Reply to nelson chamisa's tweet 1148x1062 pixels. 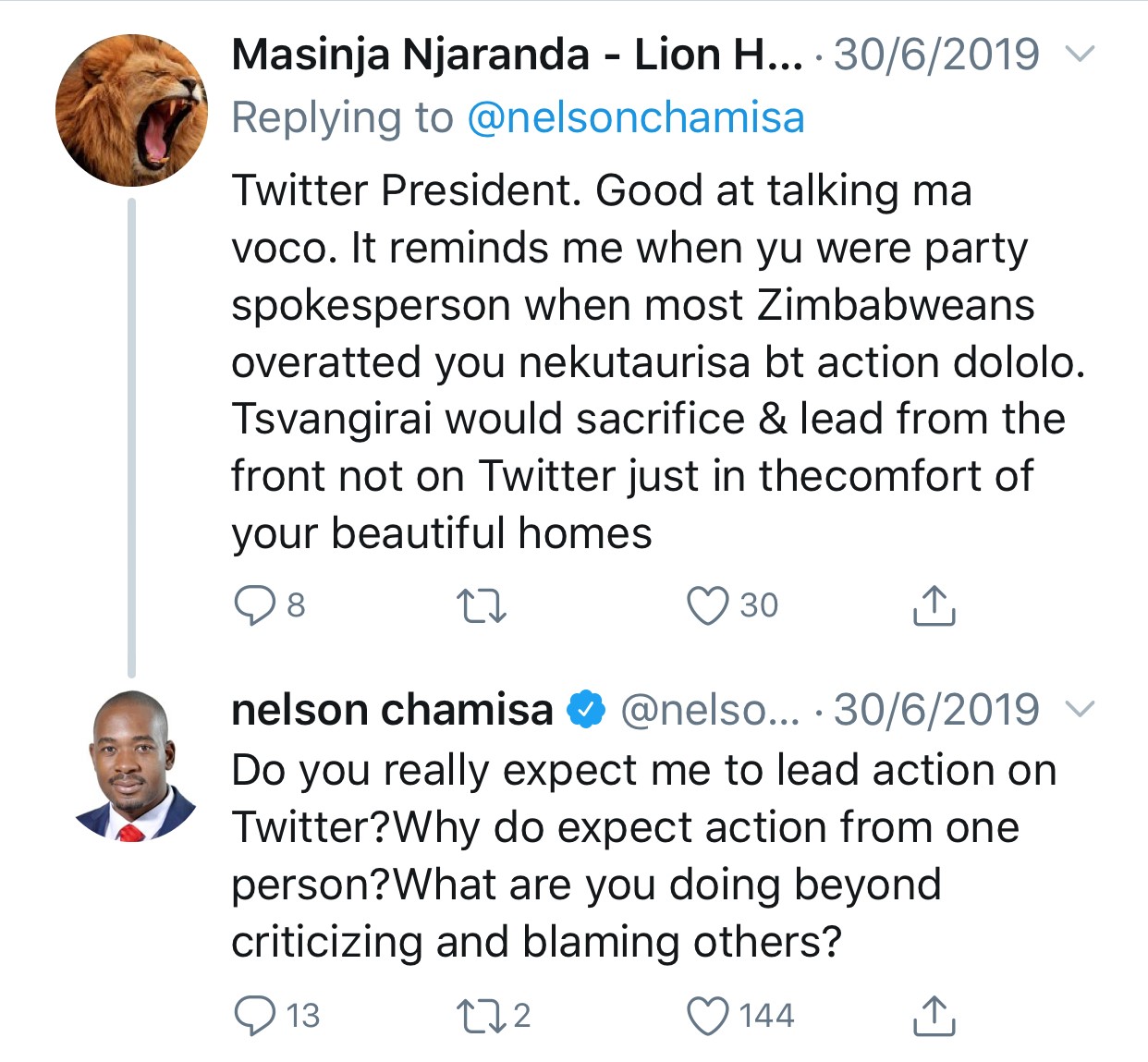tap(255, 1016)
